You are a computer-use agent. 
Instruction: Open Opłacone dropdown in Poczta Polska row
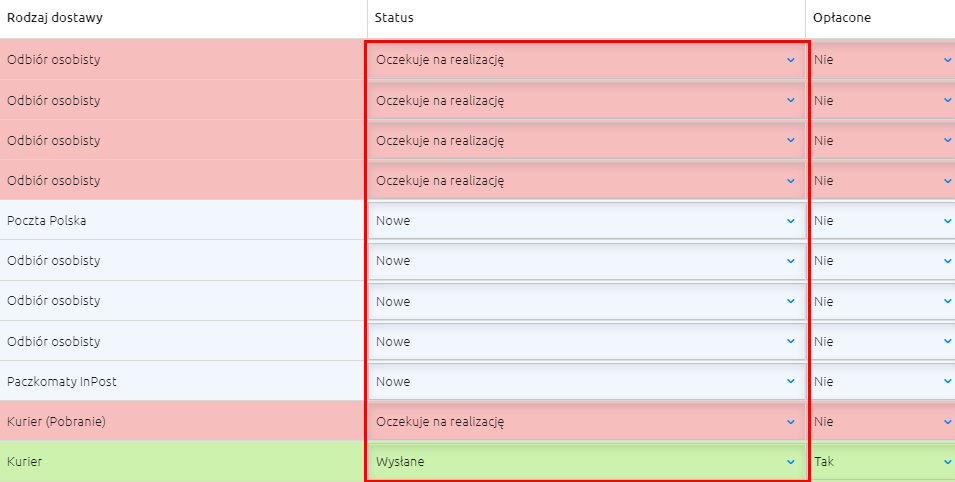883,221
